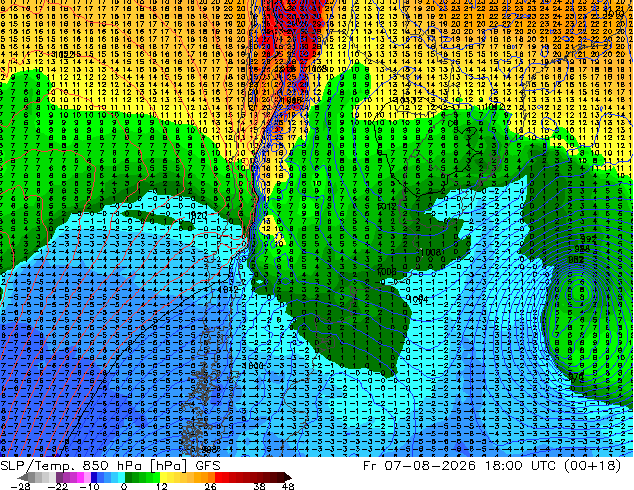This screenshot has width=634, height=490.
Task: Click the isobar label '988'
Action: (x=582, y=249)
